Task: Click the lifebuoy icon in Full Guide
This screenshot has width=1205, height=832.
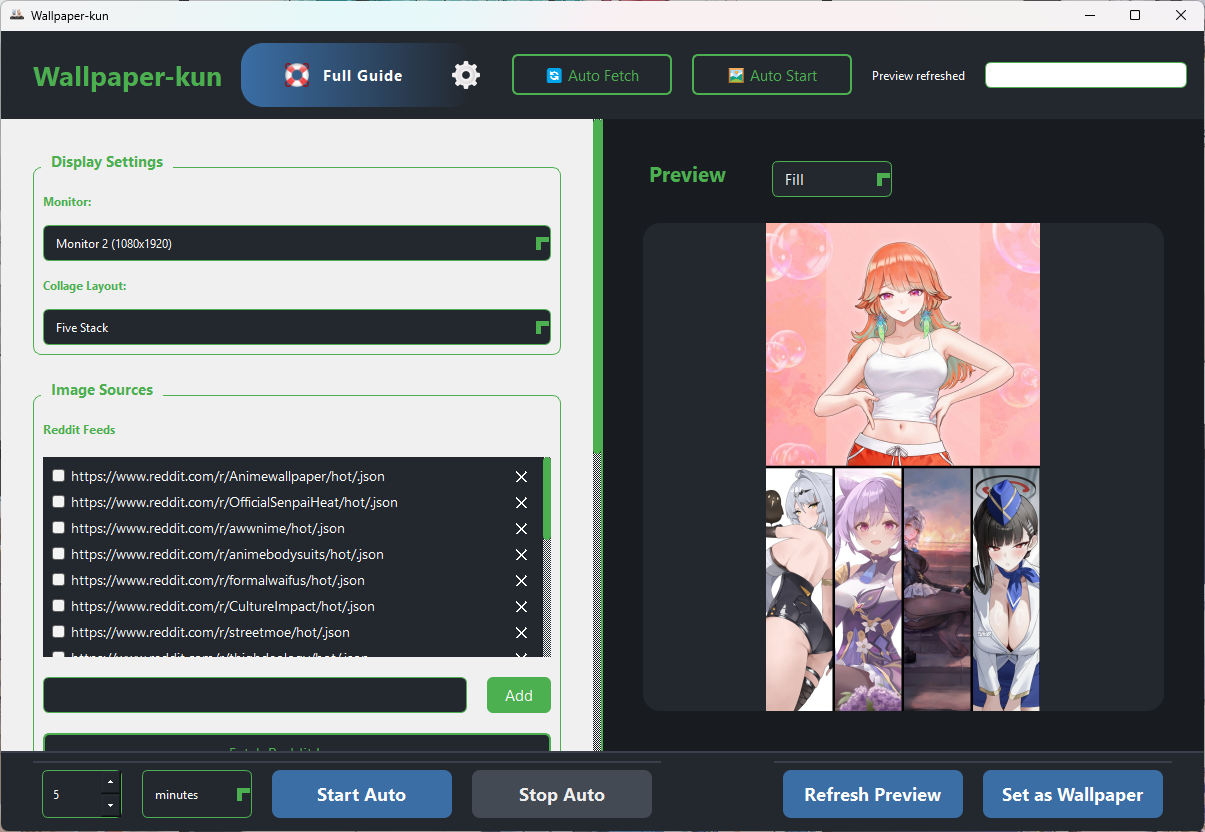Action: [297, 75]
